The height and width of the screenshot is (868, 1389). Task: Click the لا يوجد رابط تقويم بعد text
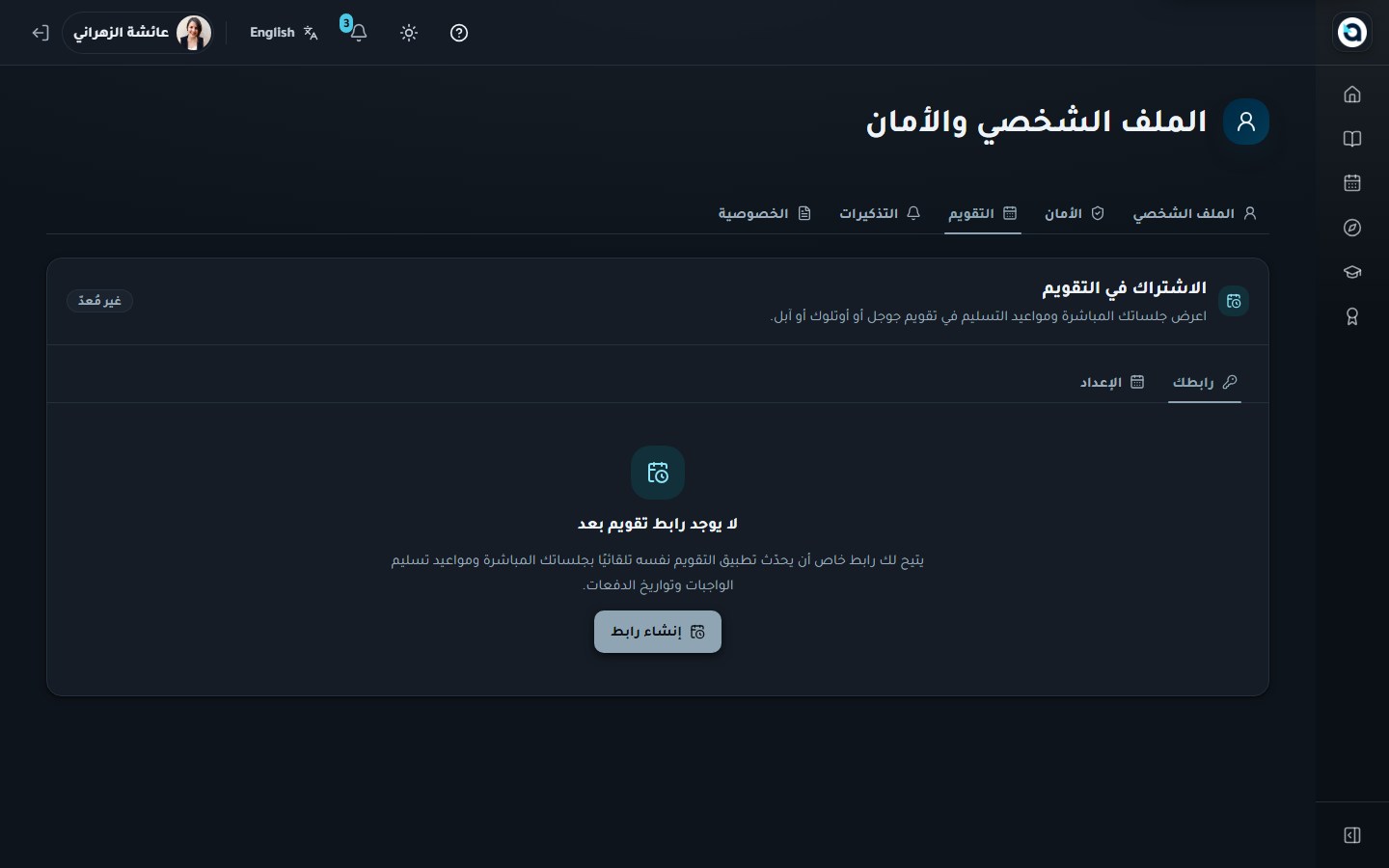pyautogui.click(x=658, y=524)
